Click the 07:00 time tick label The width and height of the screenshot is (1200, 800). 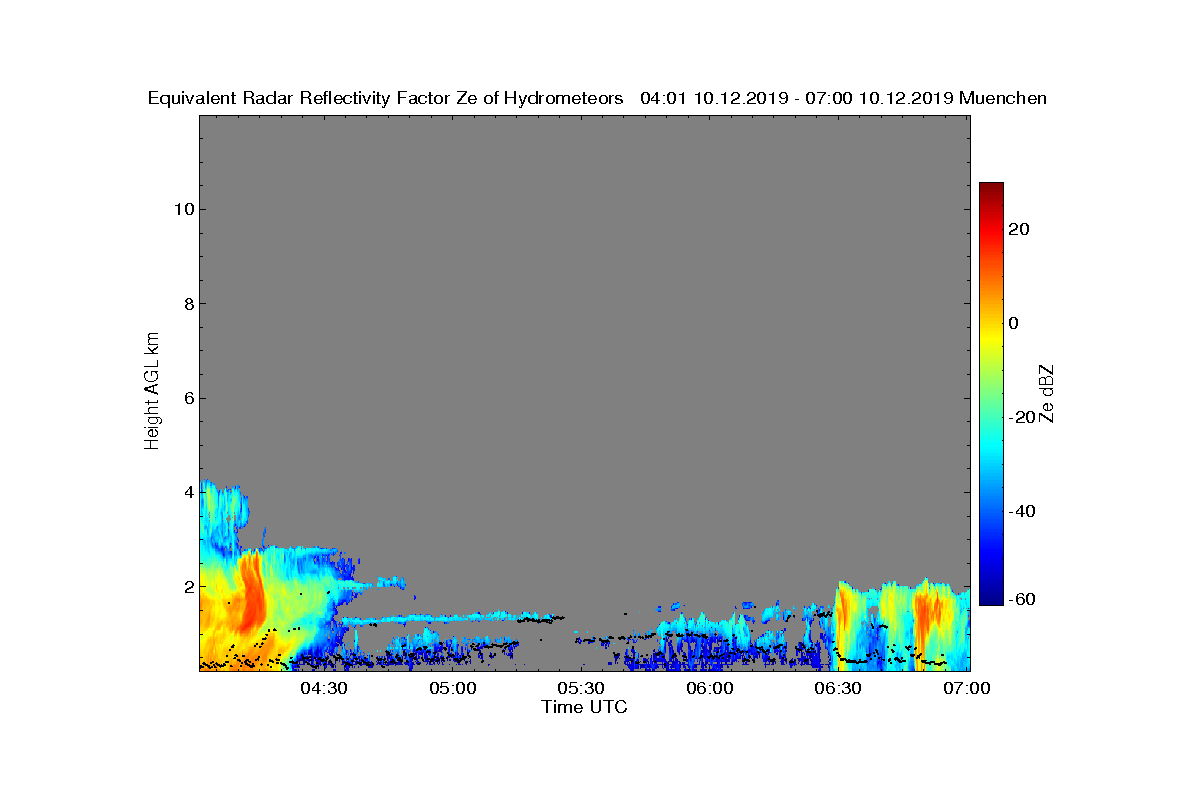pyautogui.click(x=967, y=689)
